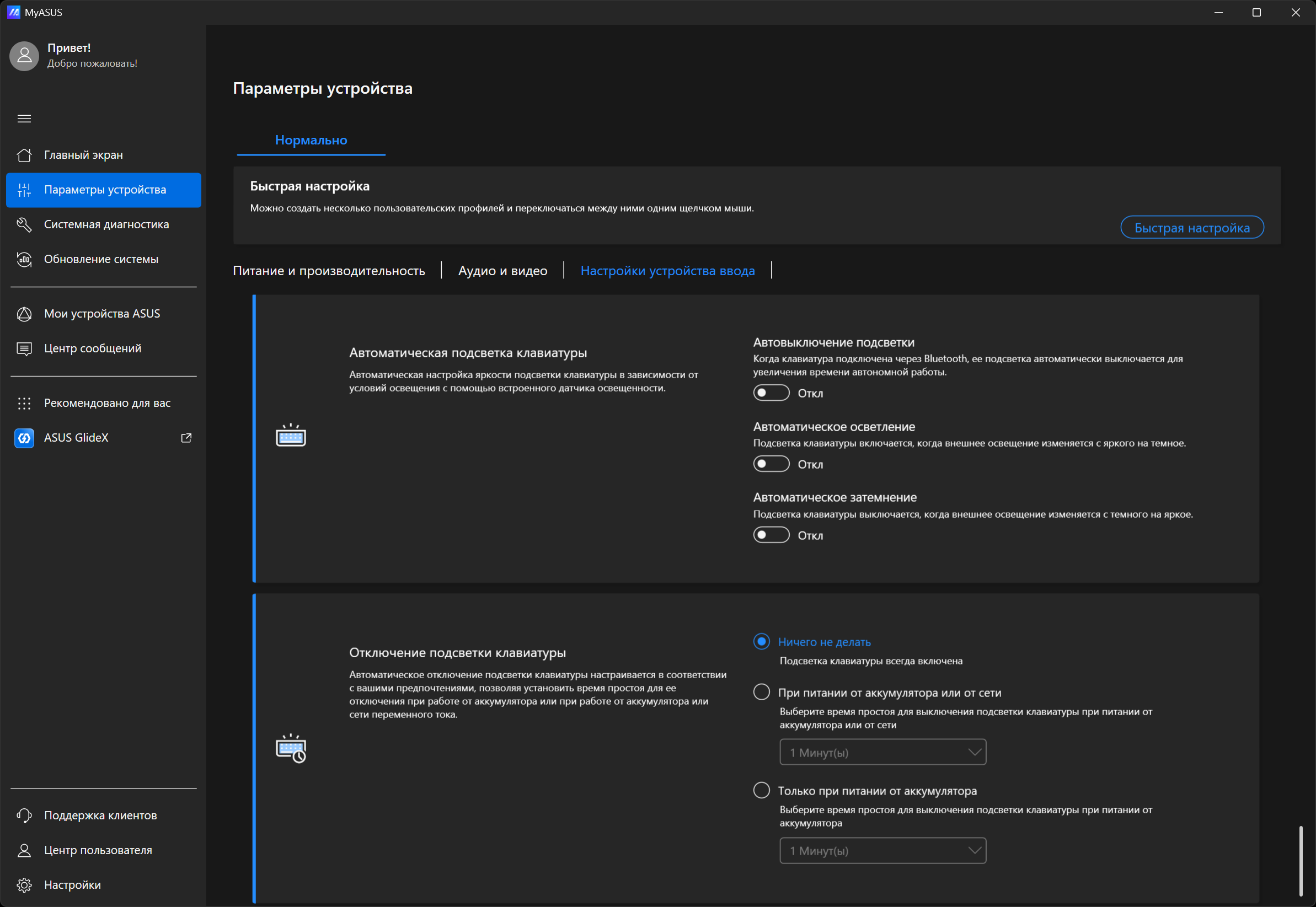1316x907 pixels.
Task: Click the external link icon next to GlideX
Action: [x=186, y=438]
